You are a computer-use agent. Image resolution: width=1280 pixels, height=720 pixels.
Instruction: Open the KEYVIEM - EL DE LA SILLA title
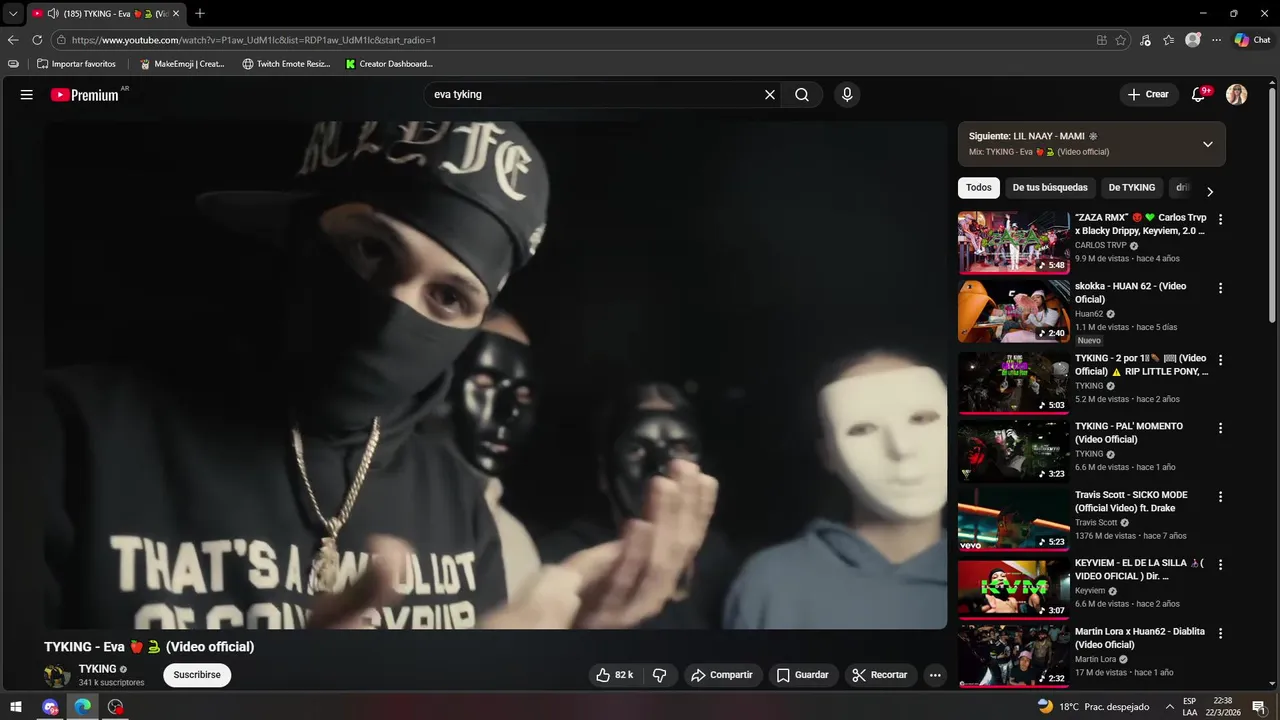(1139, 570)
